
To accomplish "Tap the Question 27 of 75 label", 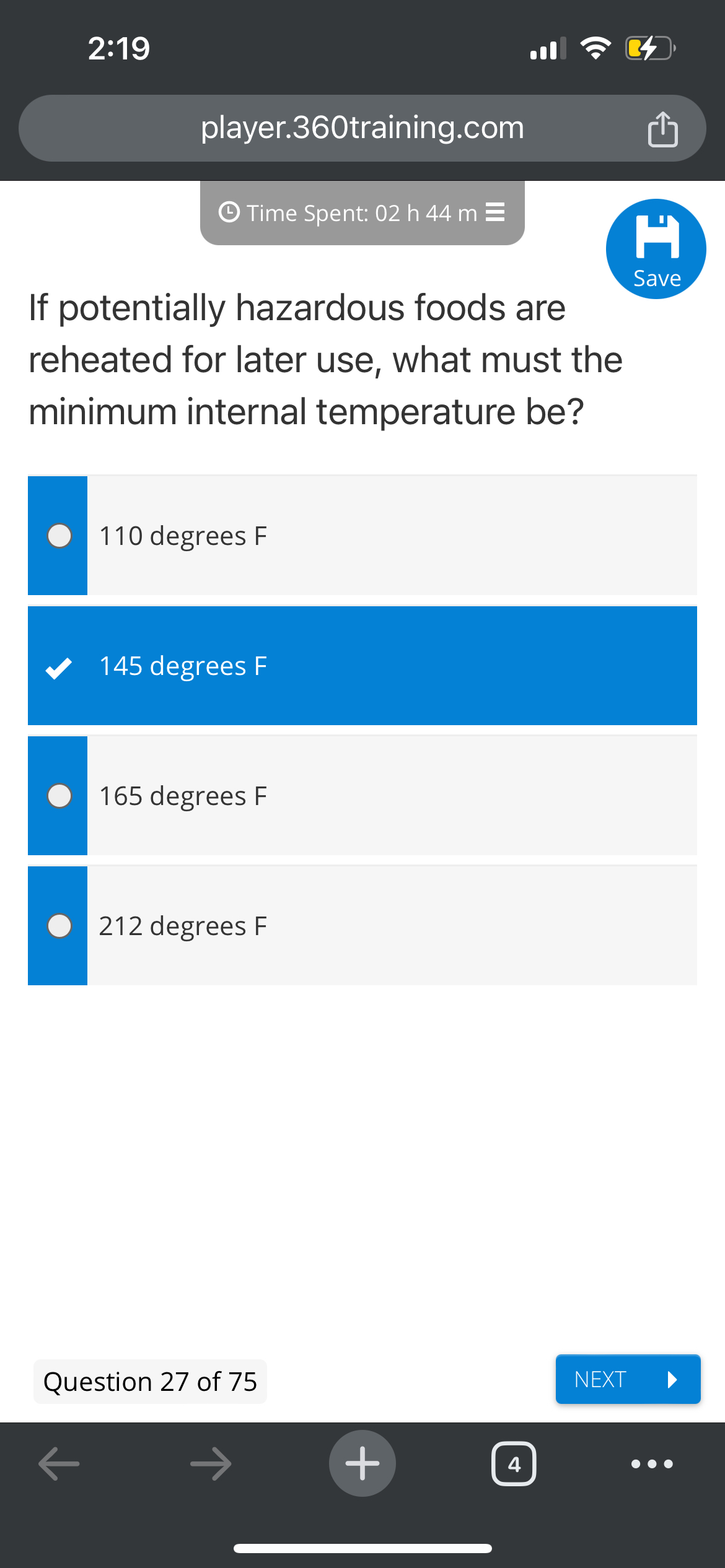I will [x=149, y=1381].
